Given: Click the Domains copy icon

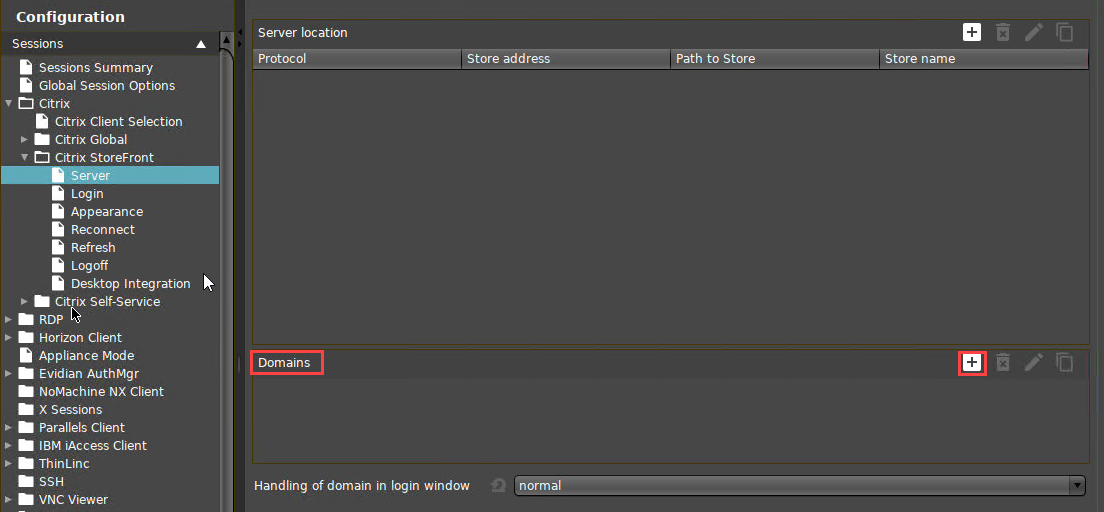Looking at the screenshot, I should click(x=1065, y=362).
